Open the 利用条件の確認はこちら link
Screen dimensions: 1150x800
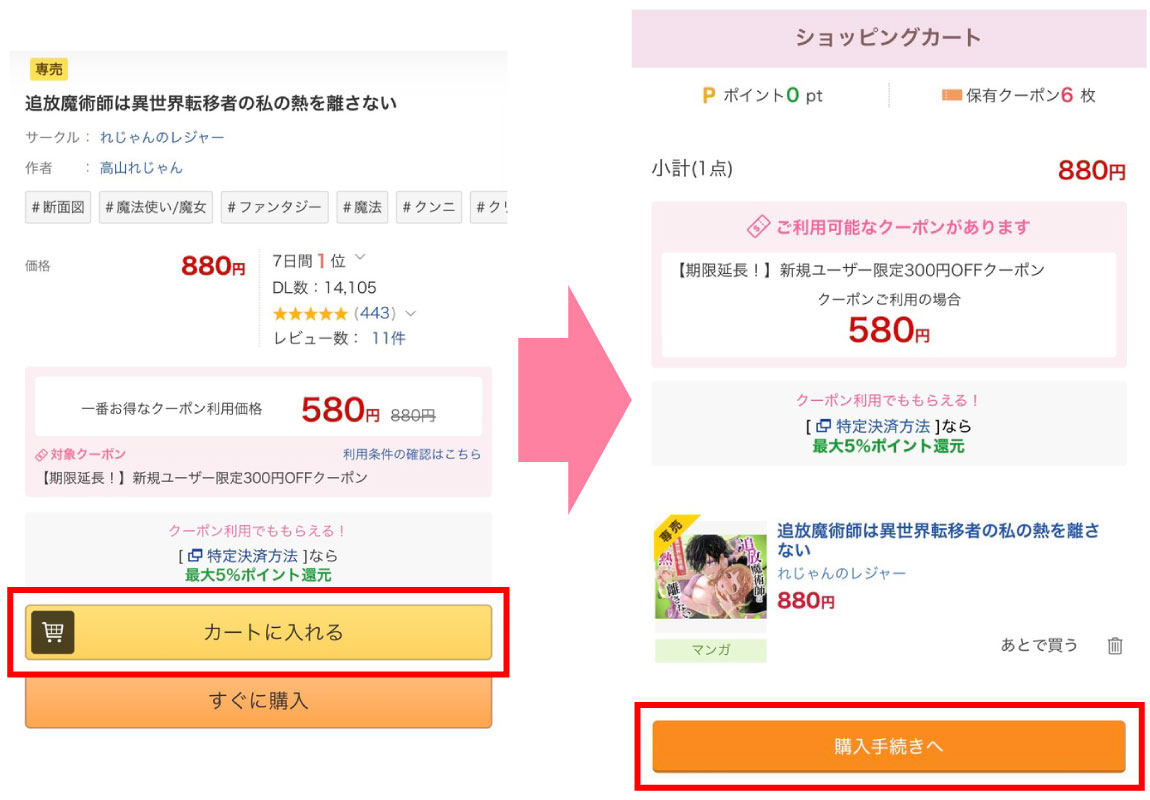click(x=411, y=454)
